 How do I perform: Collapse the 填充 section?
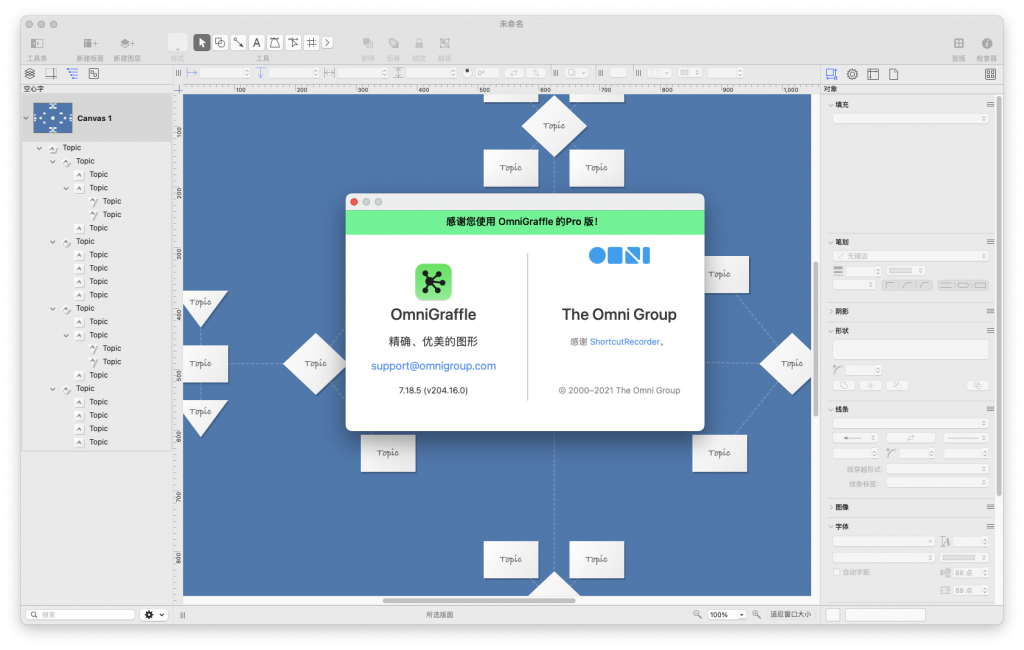tap(831, 105)
